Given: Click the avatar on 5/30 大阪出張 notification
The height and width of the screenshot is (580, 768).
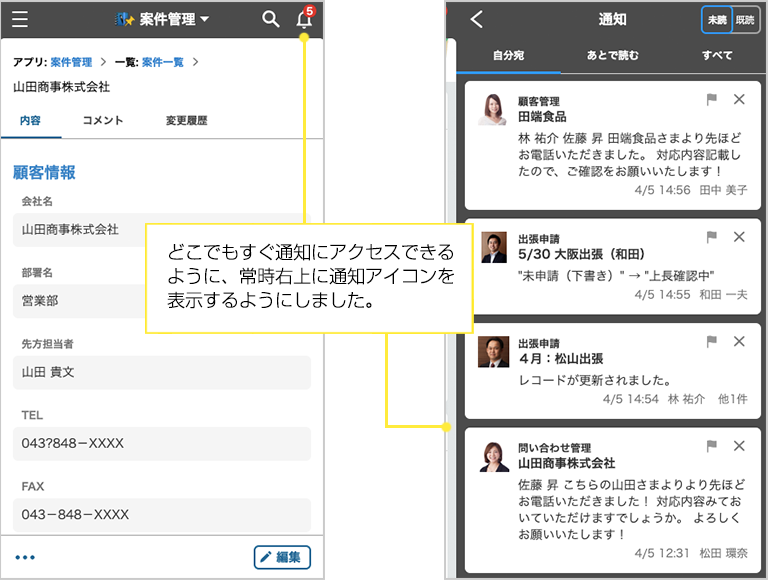Looking at the screenshot, I should point(494,247).
